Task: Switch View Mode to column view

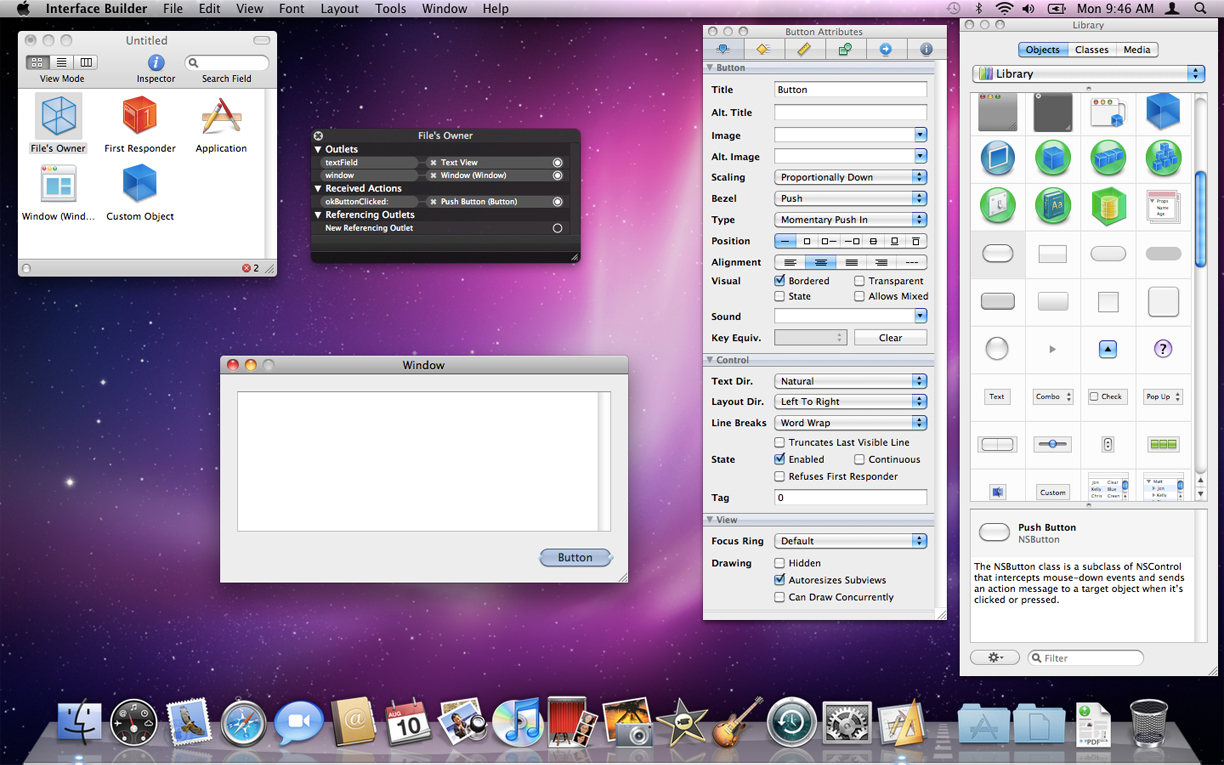Action: coord(87,63)
